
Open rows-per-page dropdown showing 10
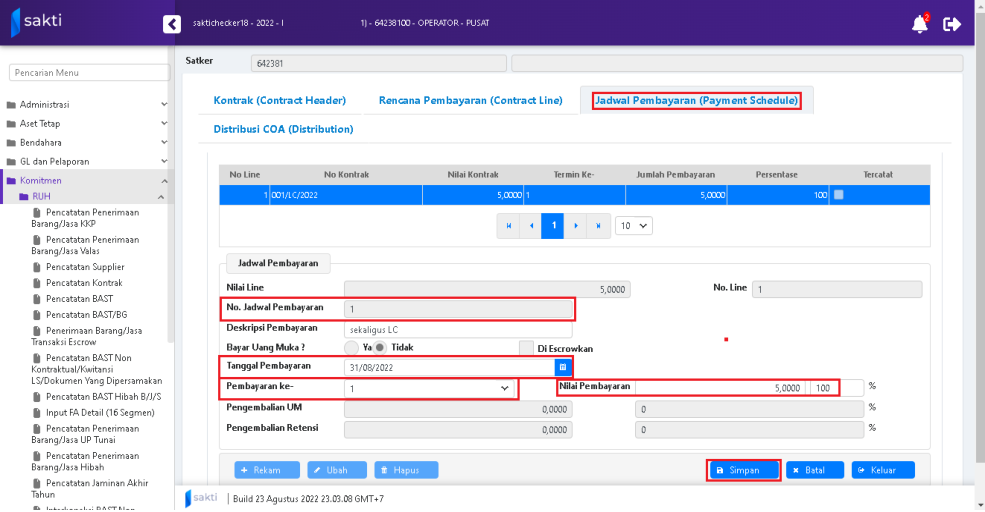(x=633, y=226)
